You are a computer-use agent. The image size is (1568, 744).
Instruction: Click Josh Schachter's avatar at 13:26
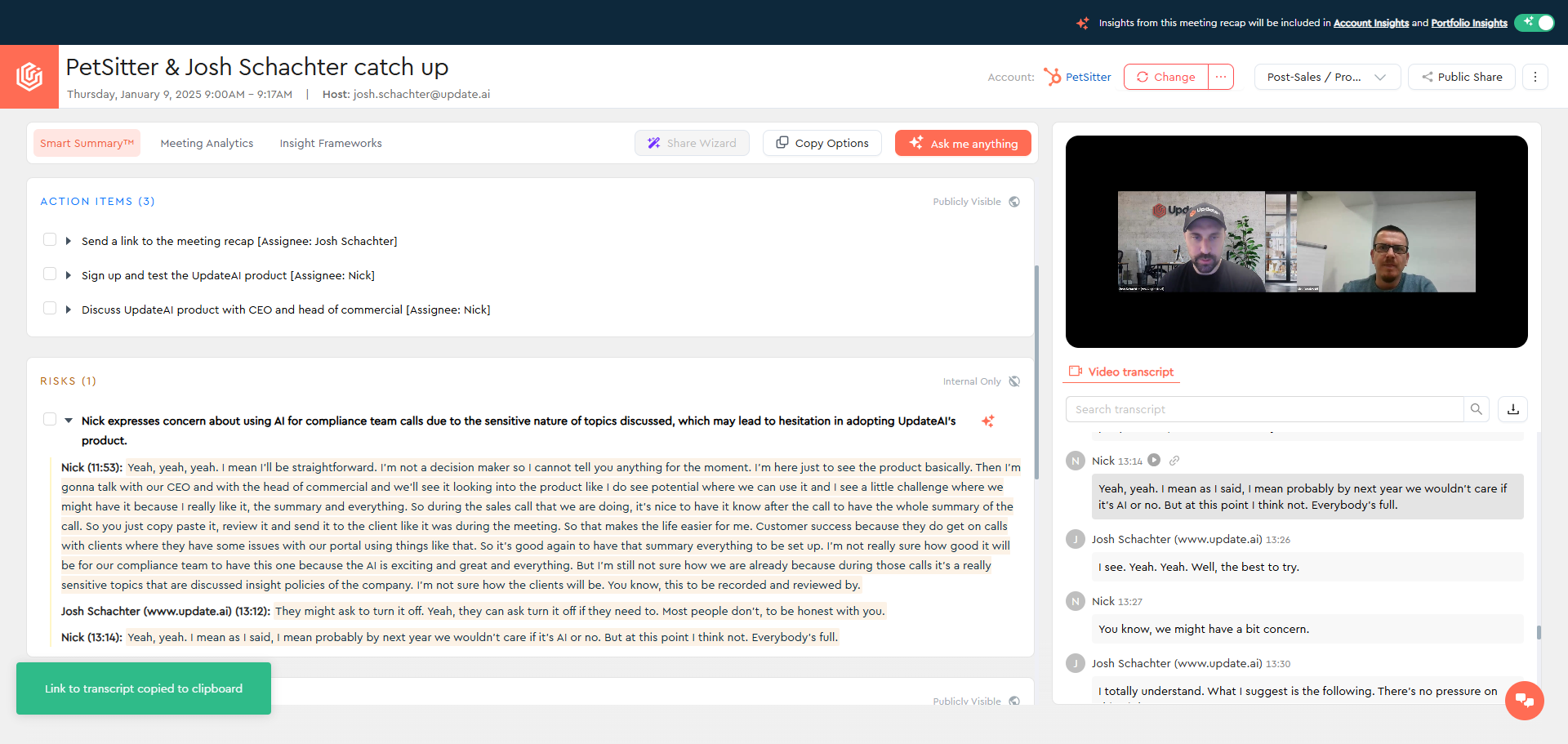(x=1076, y=539)
